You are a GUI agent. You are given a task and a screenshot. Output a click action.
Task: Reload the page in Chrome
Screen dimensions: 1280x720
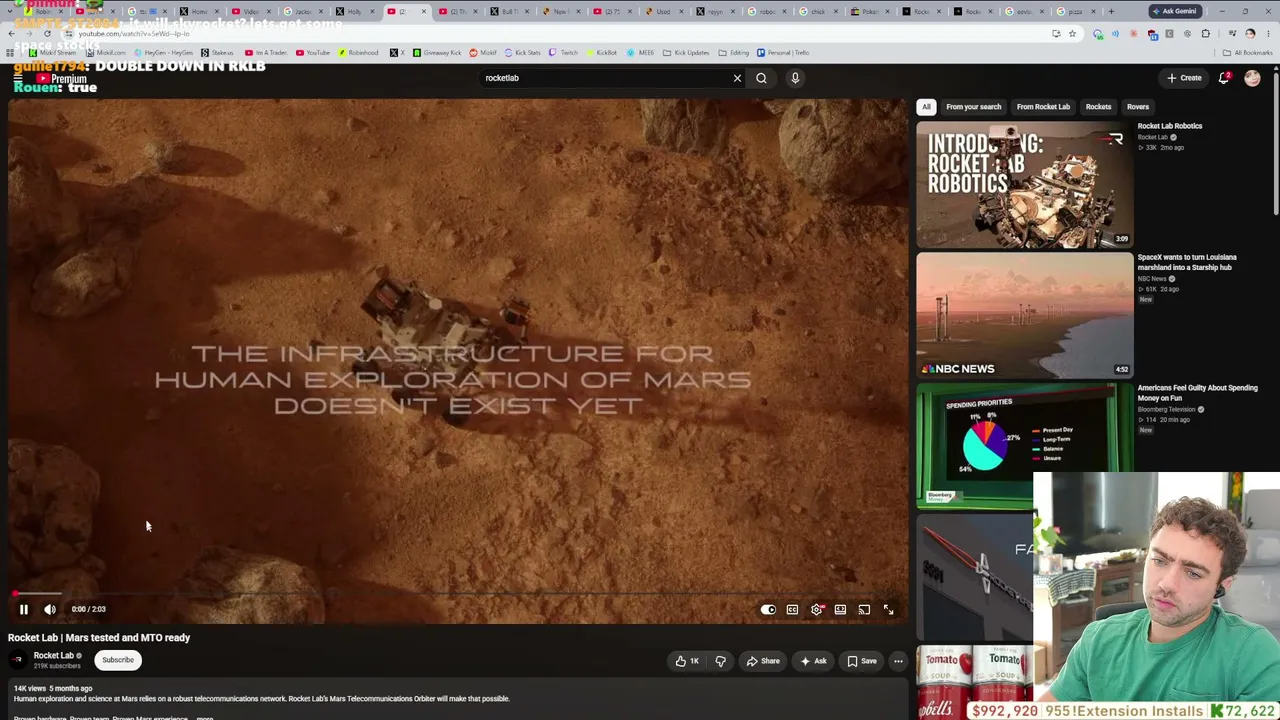pos(47,34)
